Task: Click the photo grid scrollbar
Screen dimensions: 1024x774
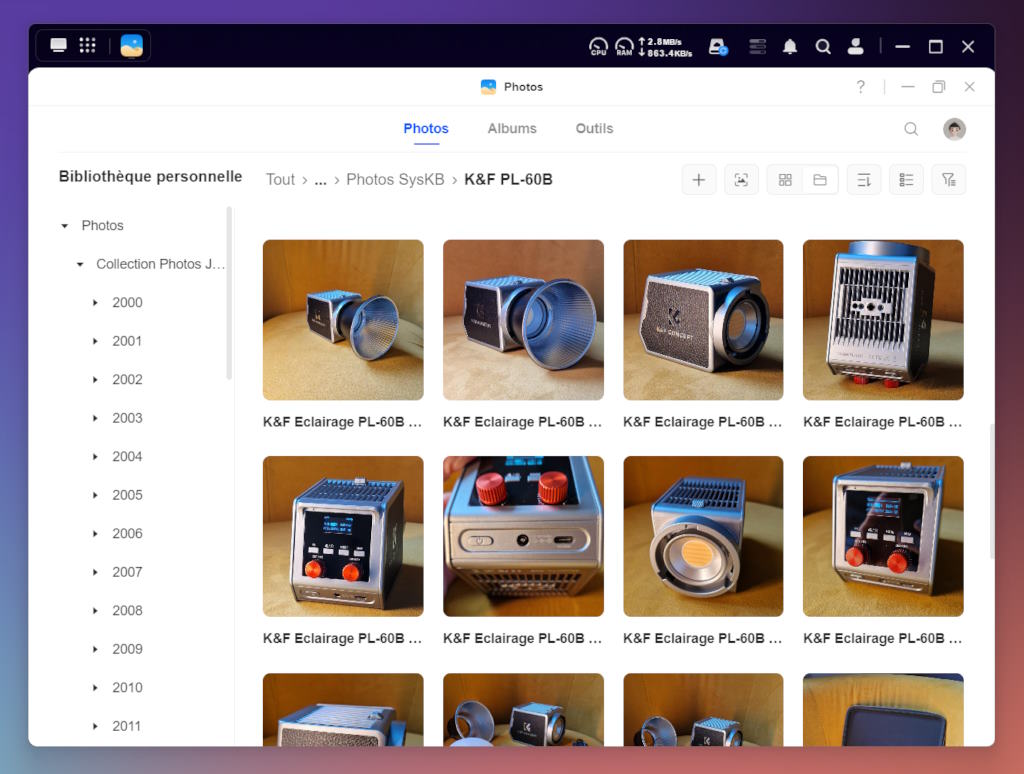Action: point(991,491)
